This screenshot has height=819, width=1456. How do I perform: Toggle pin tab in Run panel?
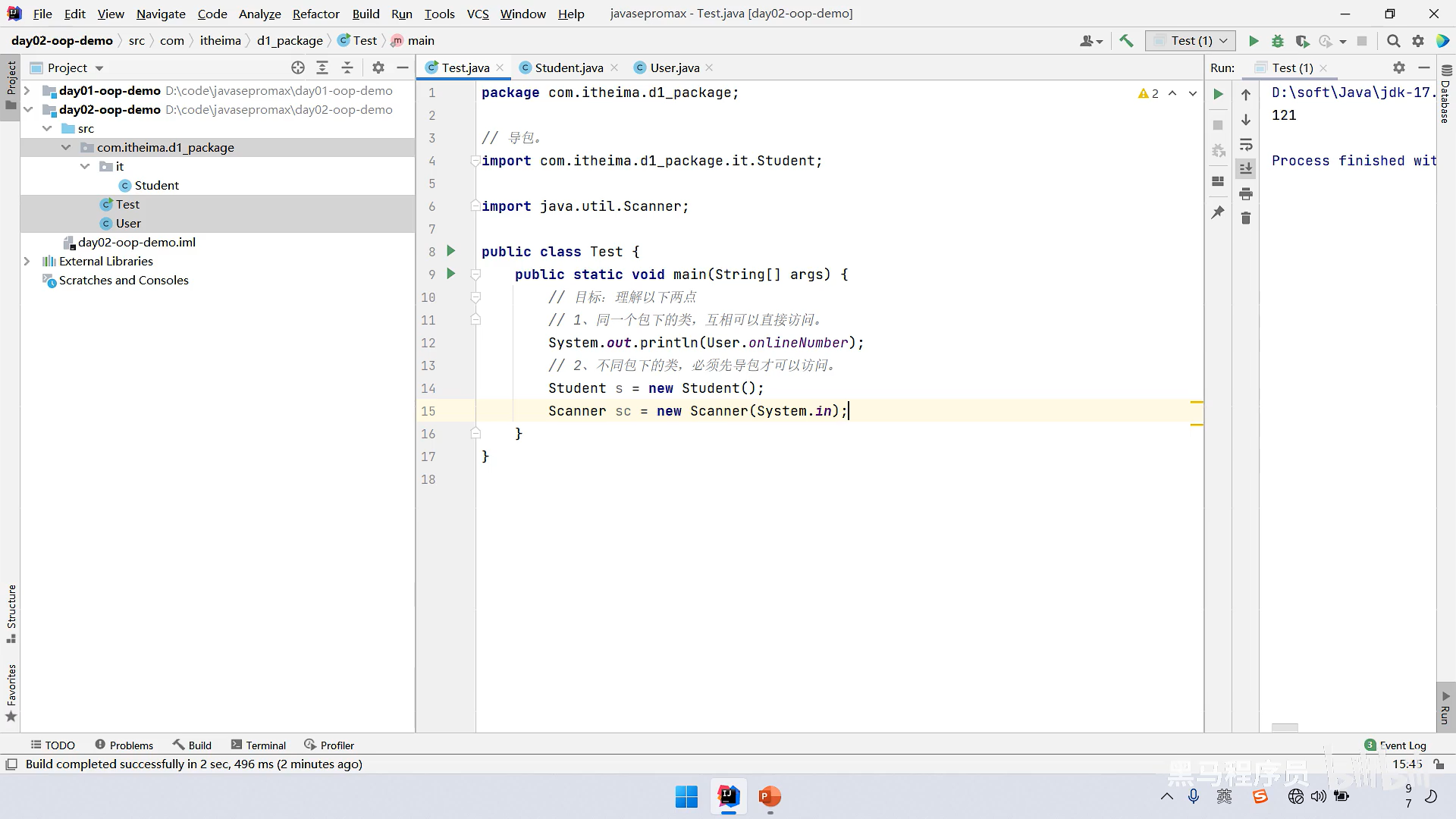pyautogui.click(x=1218, y=213)
